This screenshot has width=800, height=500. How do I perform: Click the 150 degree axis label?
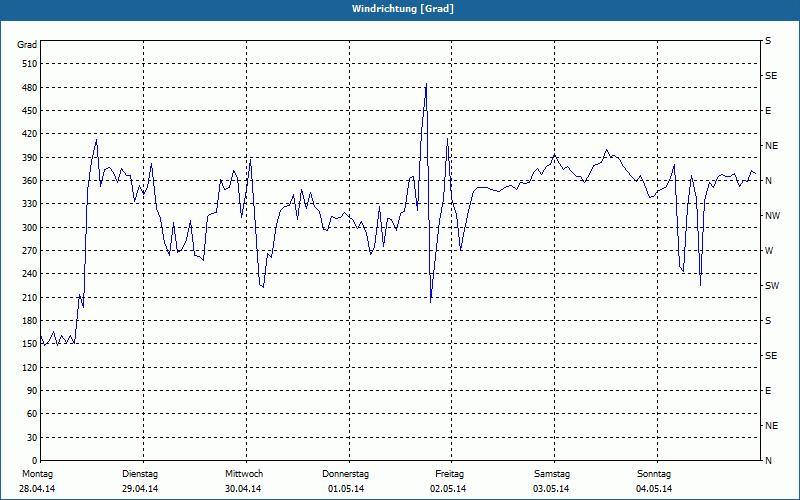[30, 344]
